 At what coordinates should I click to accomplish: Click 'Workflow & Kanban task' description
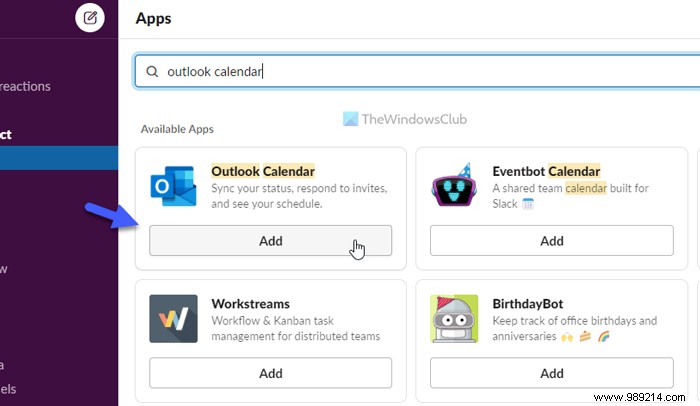pyautogui.click(x=296, y=328)
